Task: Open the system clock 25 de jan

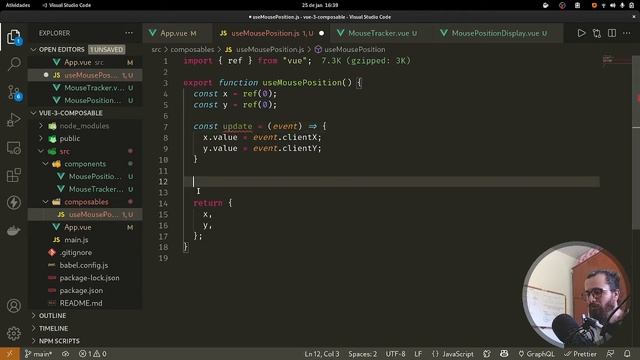Action: (x=320, y=5)
